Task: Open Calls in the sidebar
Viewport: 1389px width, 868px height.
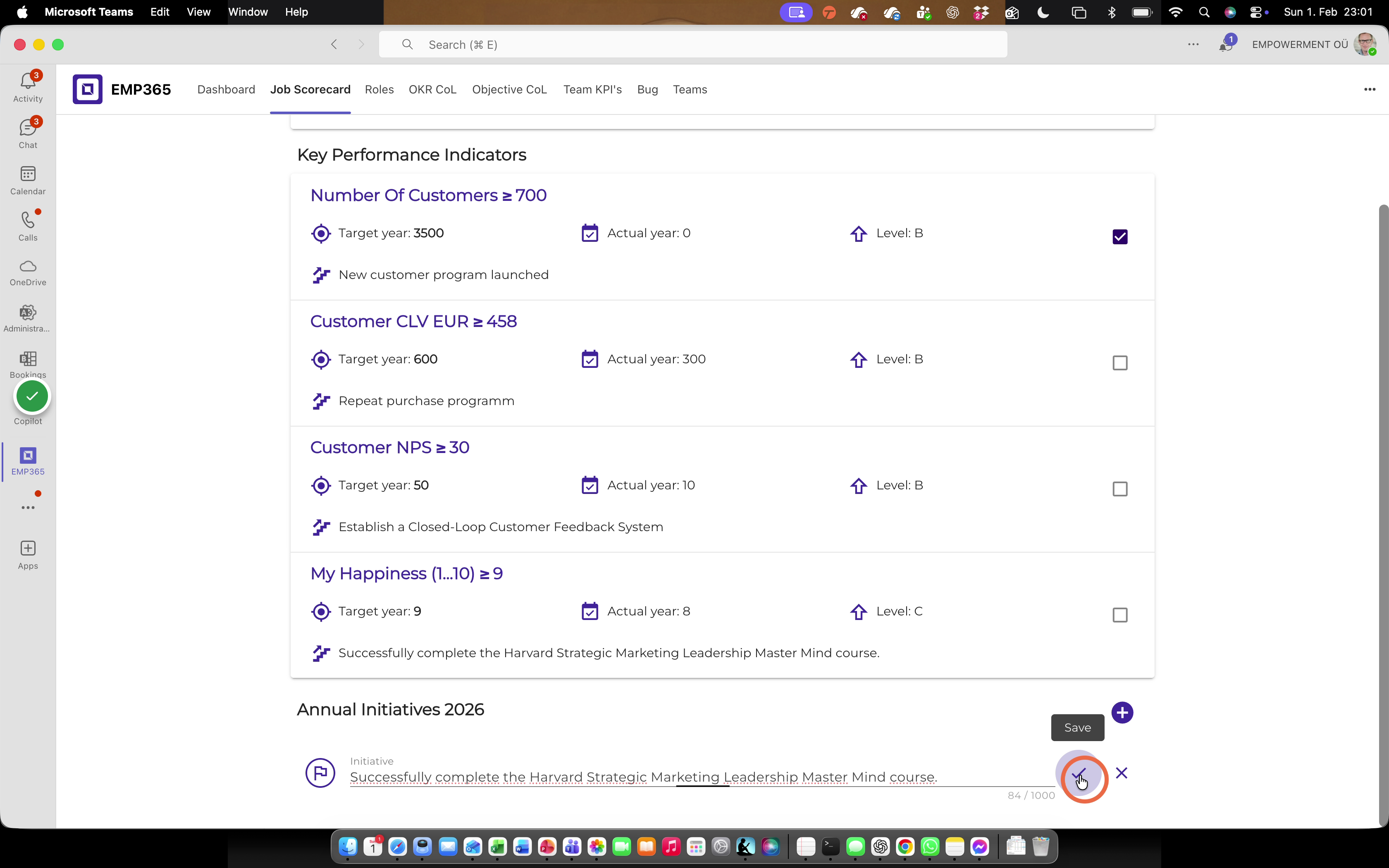Action: 28,226
